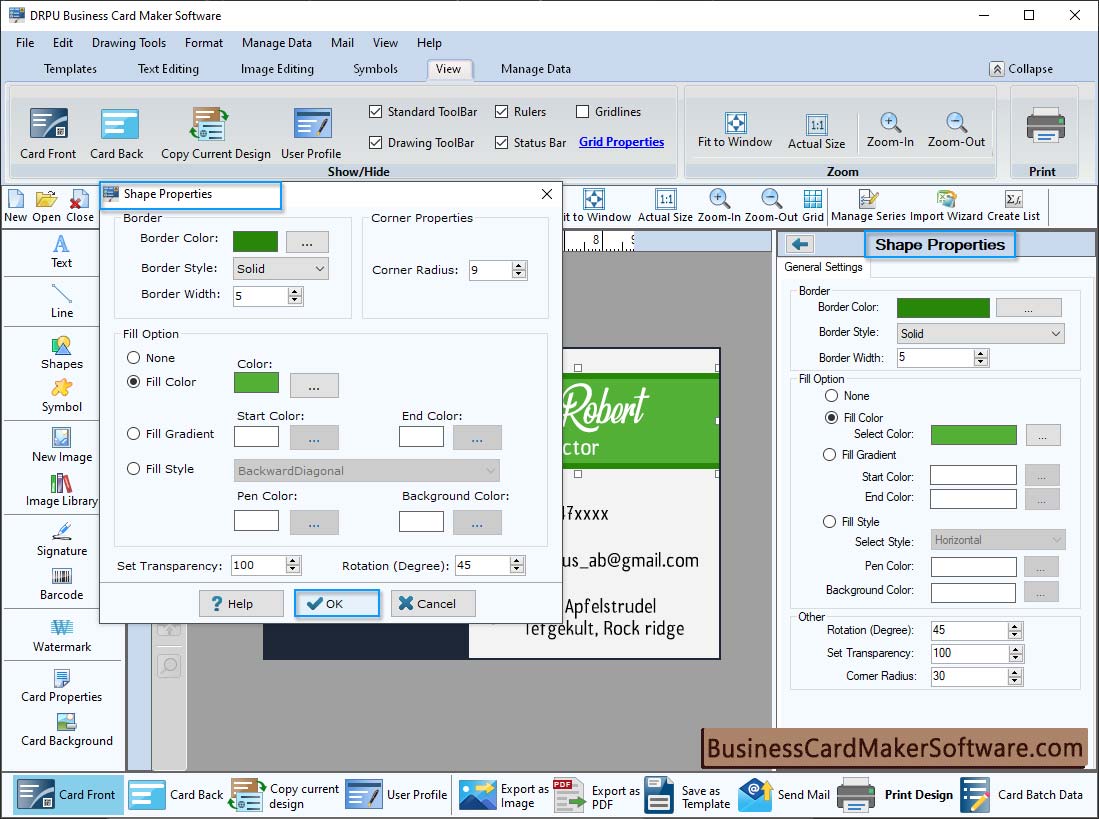
Task: Click the Card Front ribbon icon
Action: (x=48, y=133)
